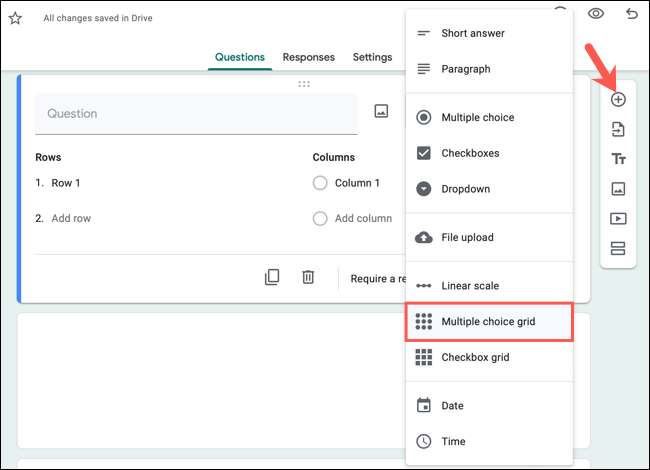Image resolution: width=650 pixels, height=470 pixels.
Task: Choose Short answer question type
Action: (x=490, y=33)
